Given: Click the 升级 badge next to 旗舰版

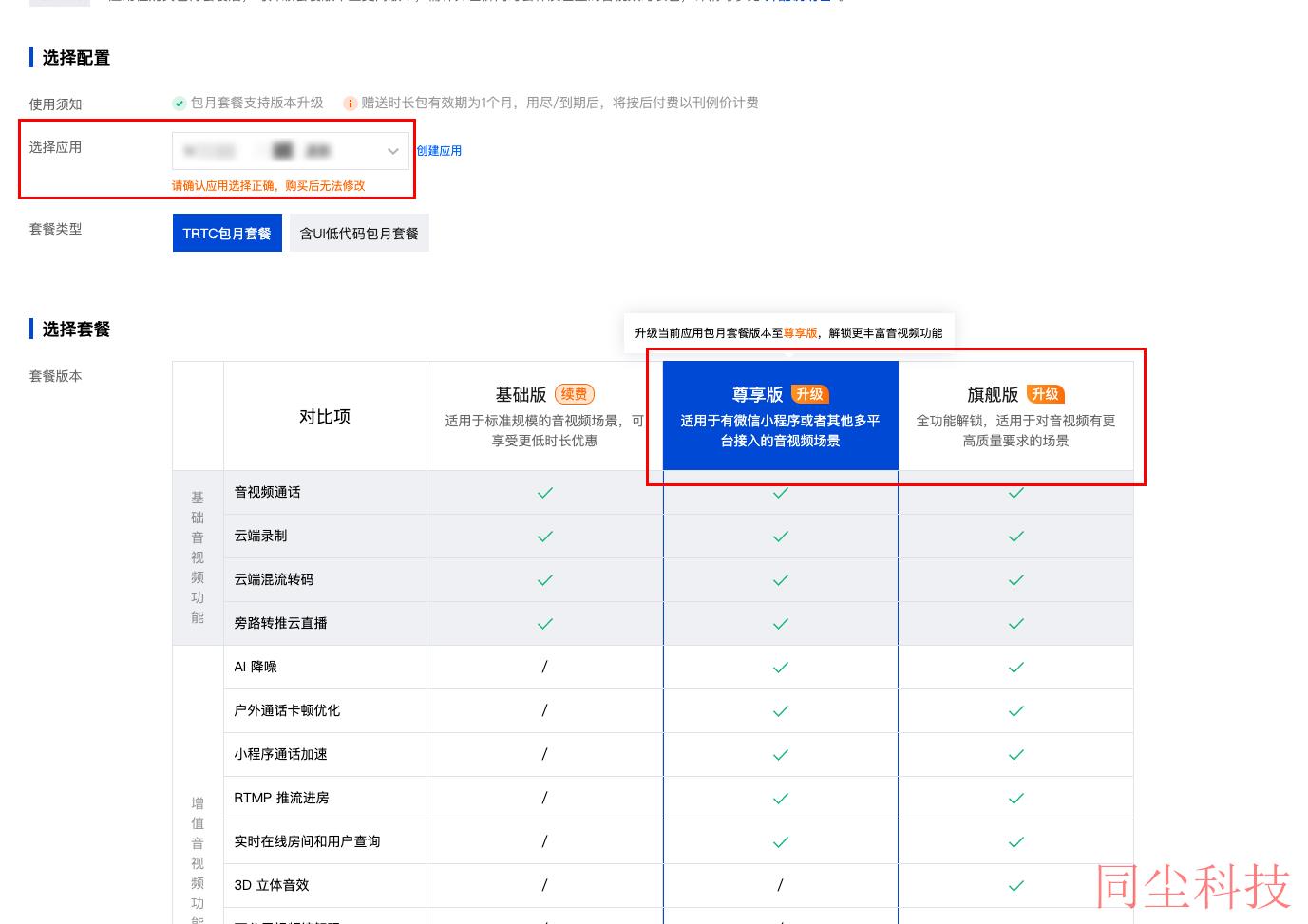Looking at the screenshot, I should (1045, 394).
